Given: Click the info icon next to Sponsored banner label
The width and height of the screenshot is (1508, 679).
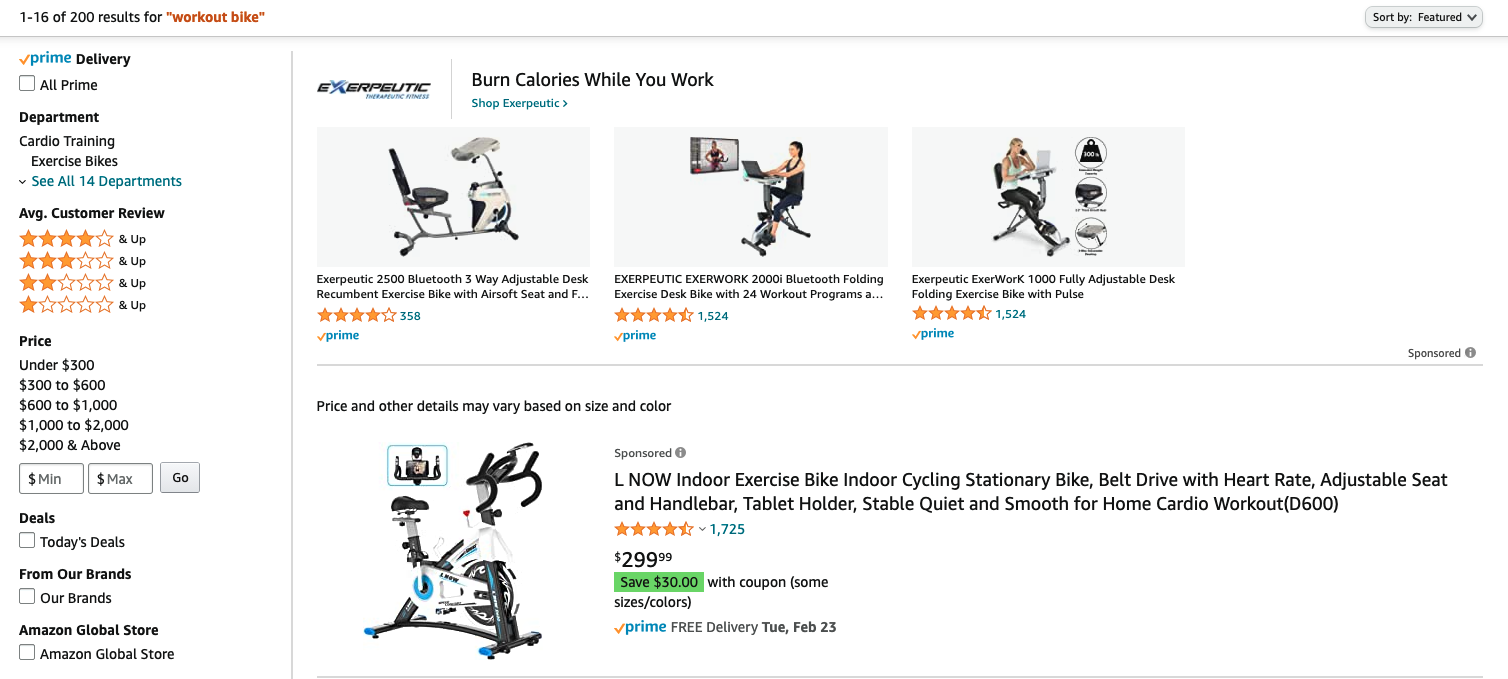Looking at the screenshot, I should pos(1470,353).
